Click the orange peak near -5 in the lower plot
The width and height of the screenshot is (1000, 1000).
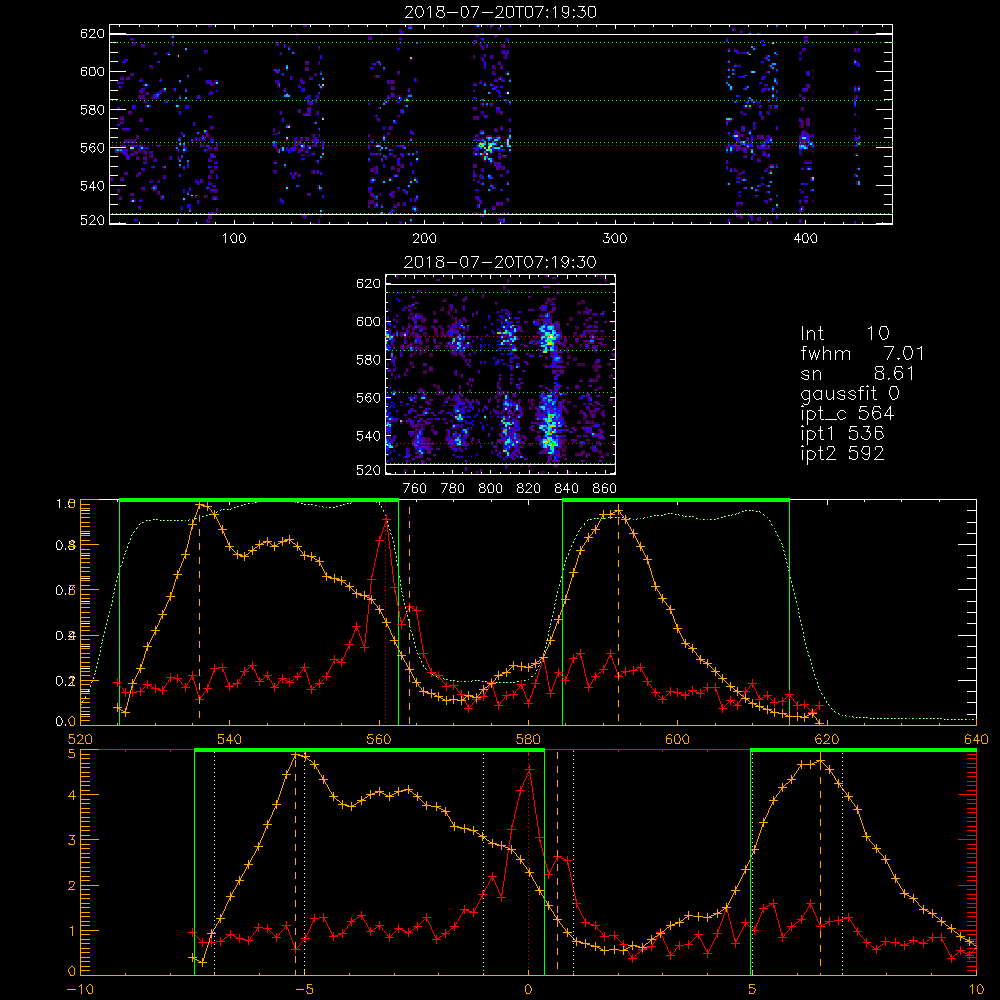(x=295, y=755)
